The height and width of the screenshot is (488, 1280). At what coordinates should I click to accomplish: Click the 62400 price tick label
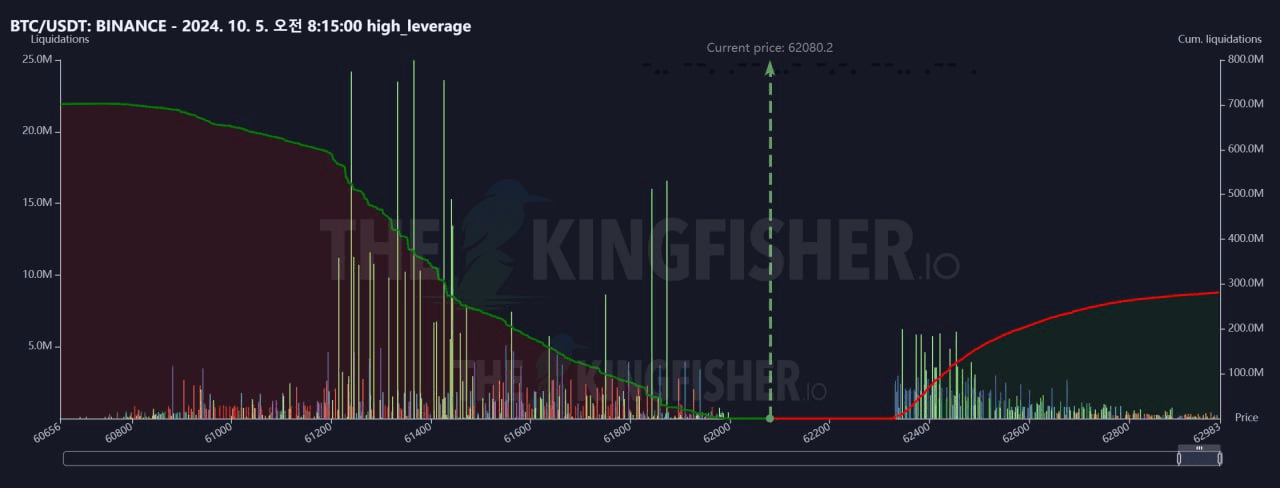916,433
